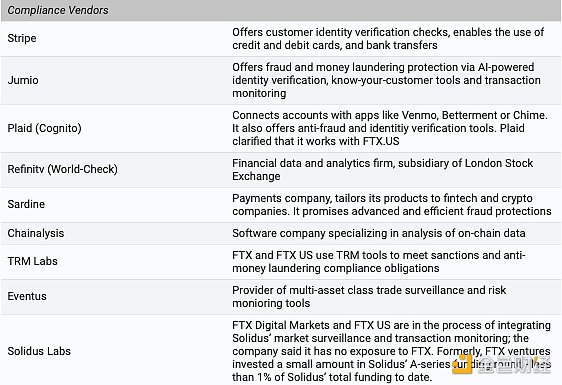Click the Jumio vendor cell
Image resolution: width=562 pixels, height=385 pixels.
click(23, 80)
